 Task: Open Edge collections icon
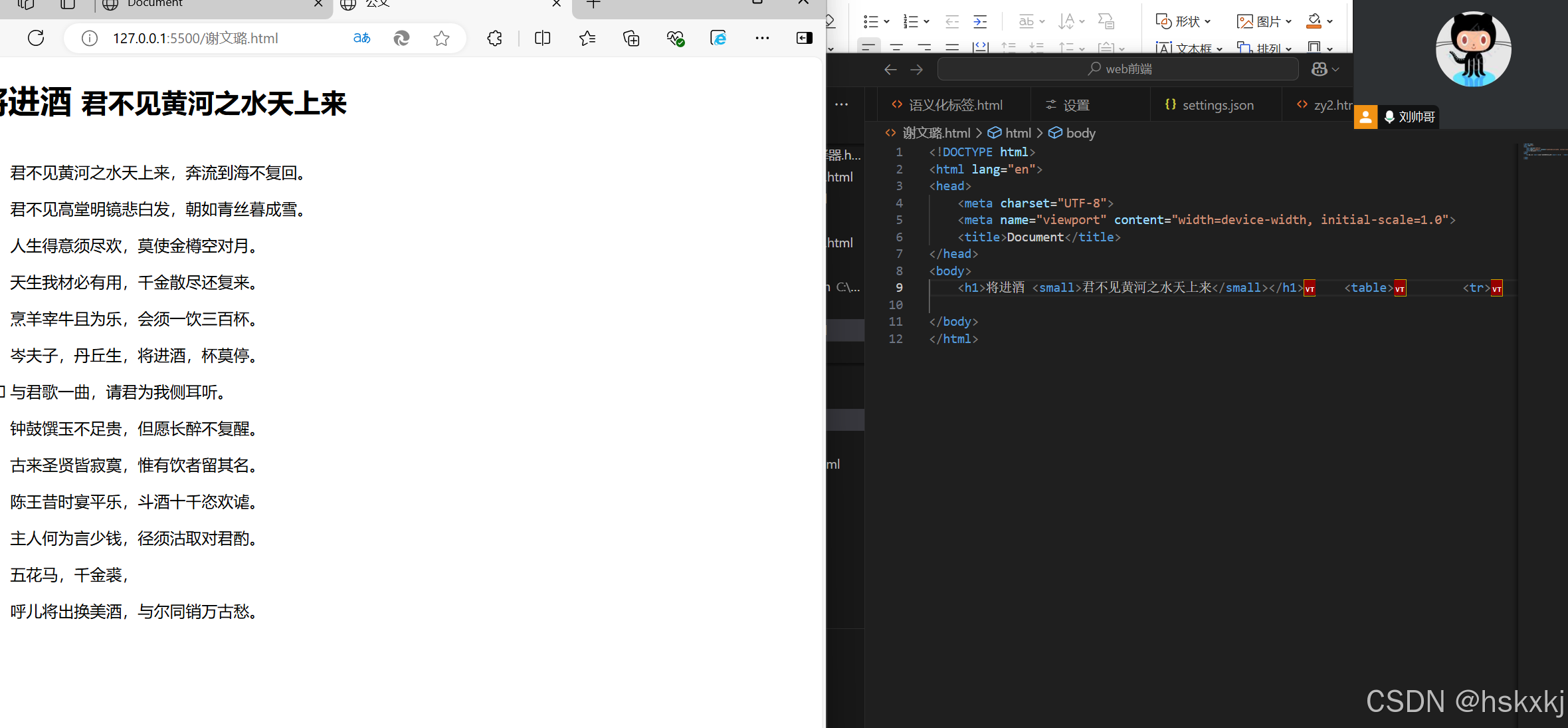[631, 39]
